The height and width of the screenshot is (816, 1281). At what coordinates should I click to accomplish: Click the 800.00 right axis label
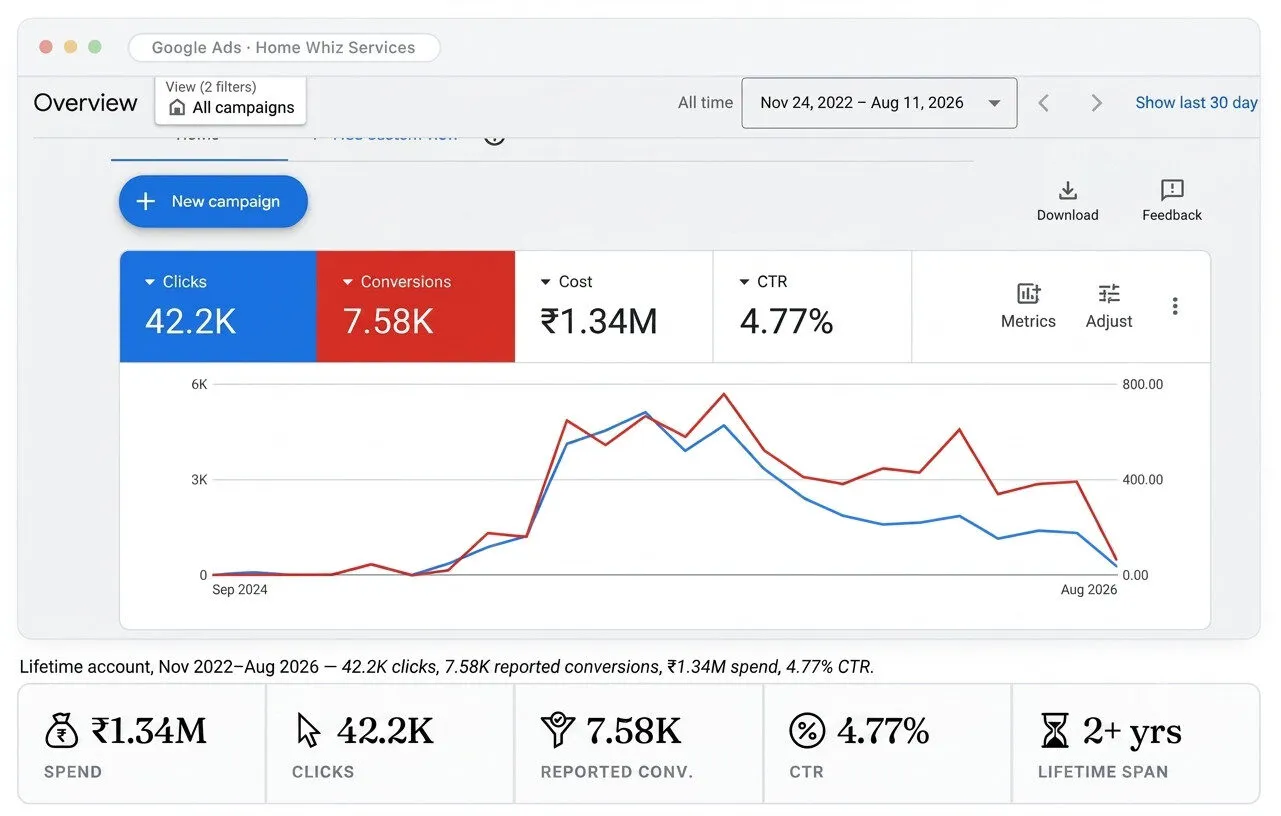[1143, 384]
